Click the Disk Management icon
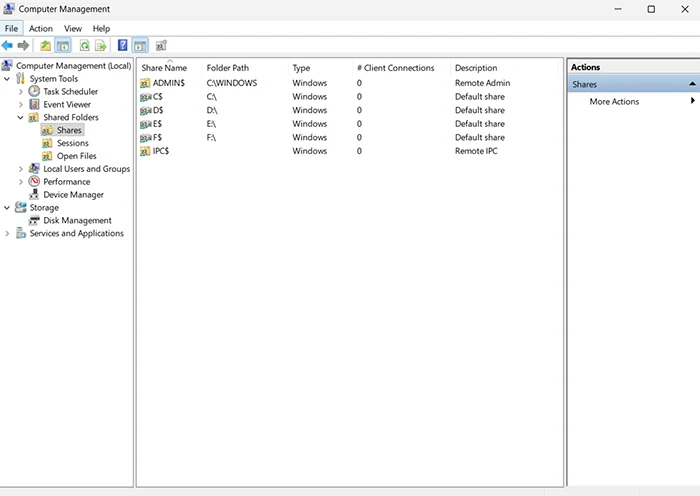700x496 pixels. tap(34, 220)
